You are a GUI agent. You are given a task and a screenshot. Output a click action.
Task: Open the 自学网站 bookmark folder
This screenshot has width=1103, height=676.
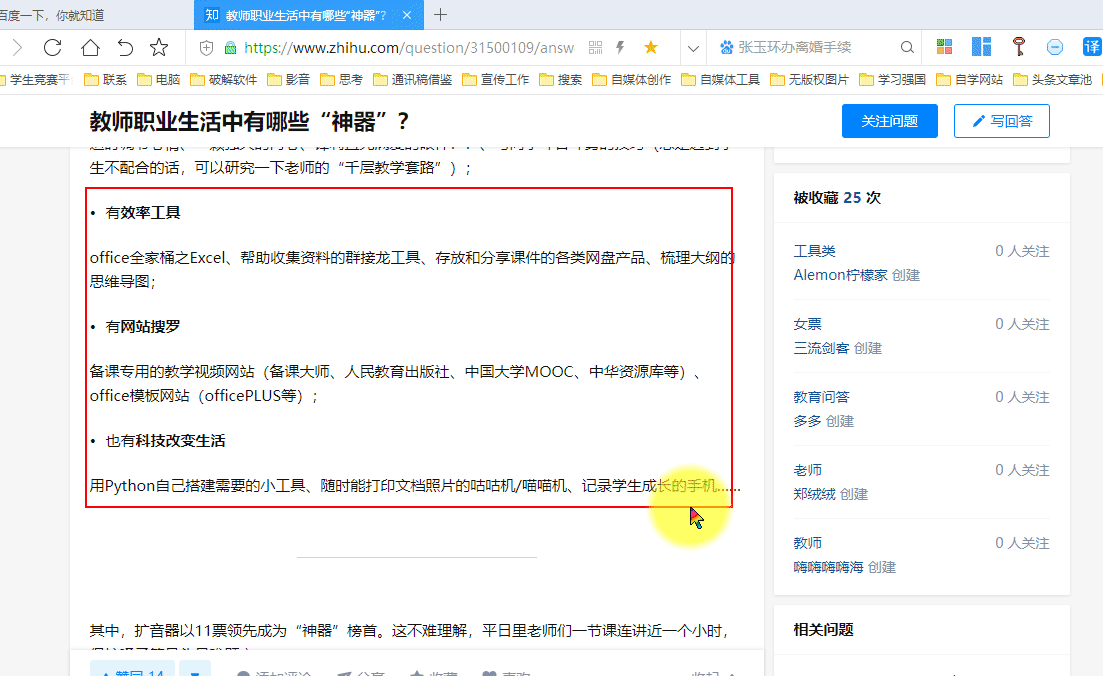pyautogui.click(x=969, y=79)
